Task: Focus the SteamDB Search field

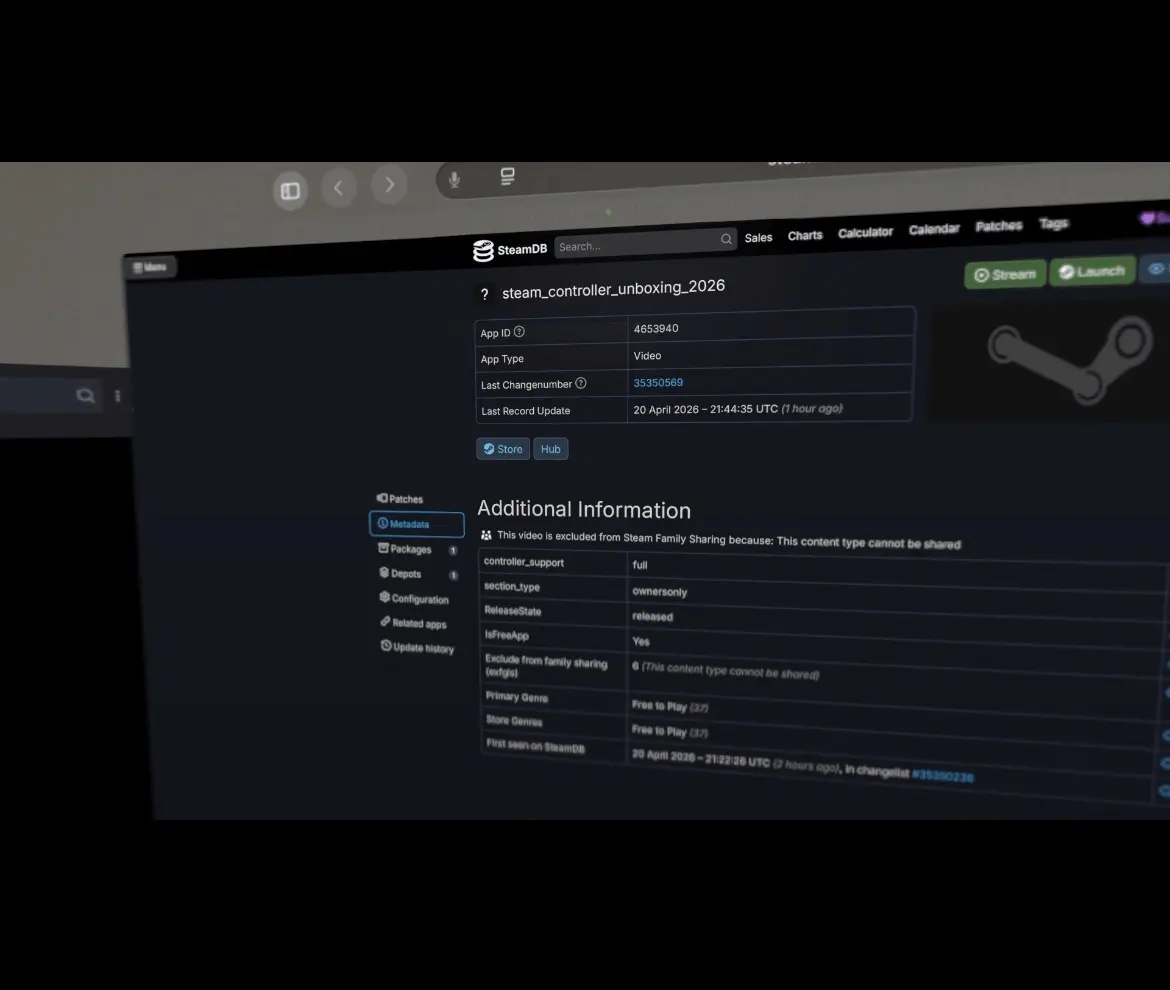Action: (x=645, y=242)
